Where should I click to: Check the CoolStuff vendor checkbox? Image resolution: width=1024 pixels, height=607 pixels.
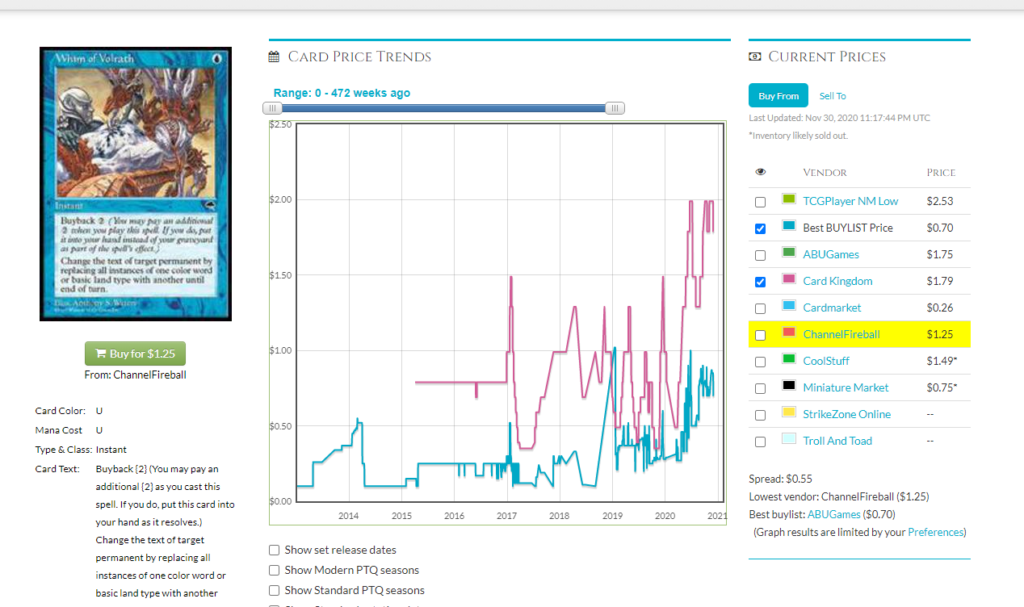(x=760, y=362)
